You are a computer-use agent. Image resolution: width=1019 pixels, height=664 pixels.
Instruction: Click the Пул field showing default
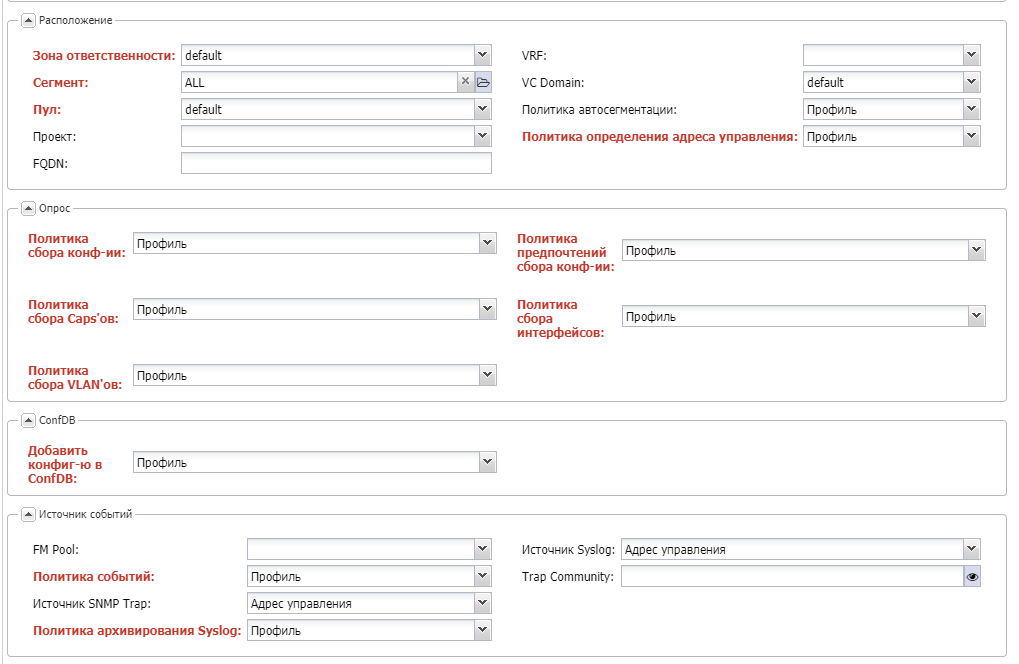coord(328,109)
